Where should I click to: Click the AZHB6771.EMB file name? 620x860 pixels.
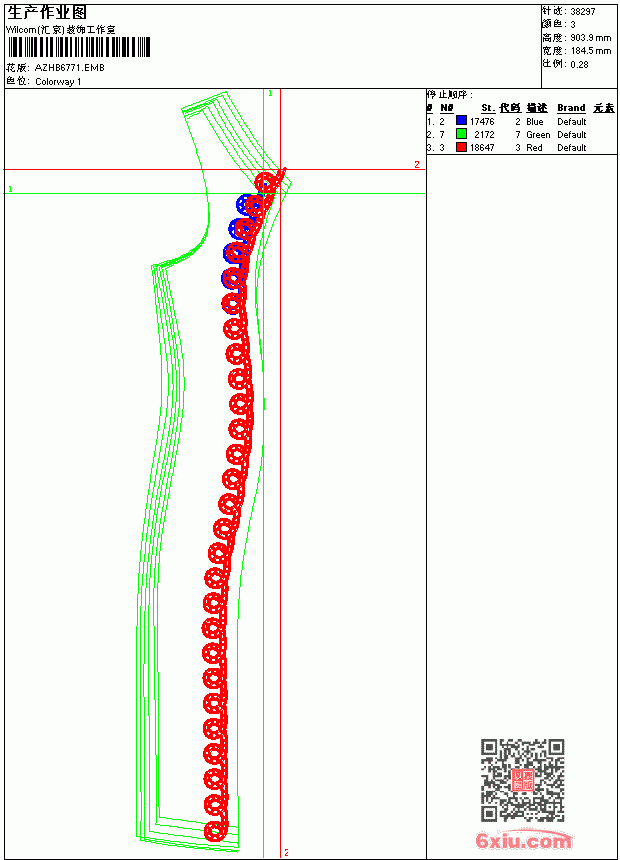click(70, 68)
